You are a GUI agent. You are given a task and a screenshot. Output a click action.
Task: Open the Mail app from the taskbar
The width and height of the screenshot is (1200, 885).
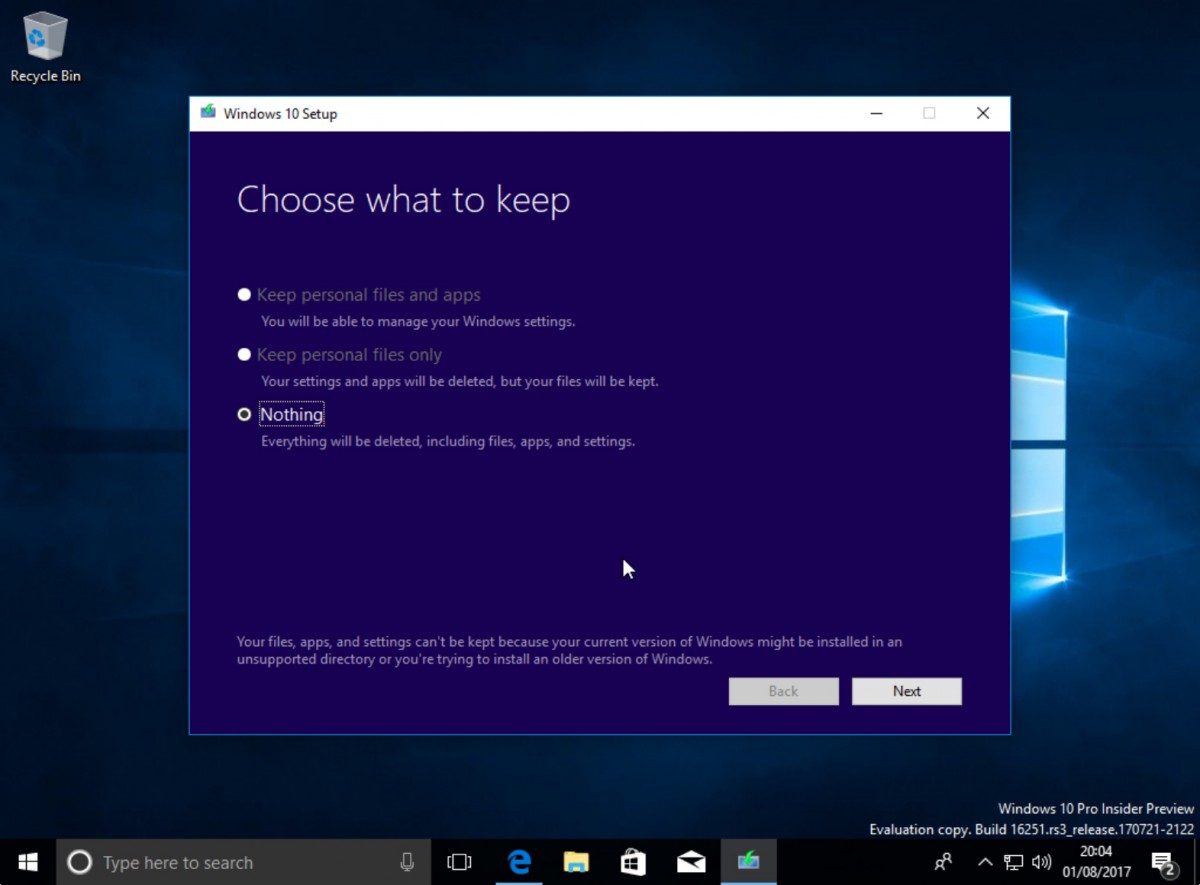pos(691,861)
